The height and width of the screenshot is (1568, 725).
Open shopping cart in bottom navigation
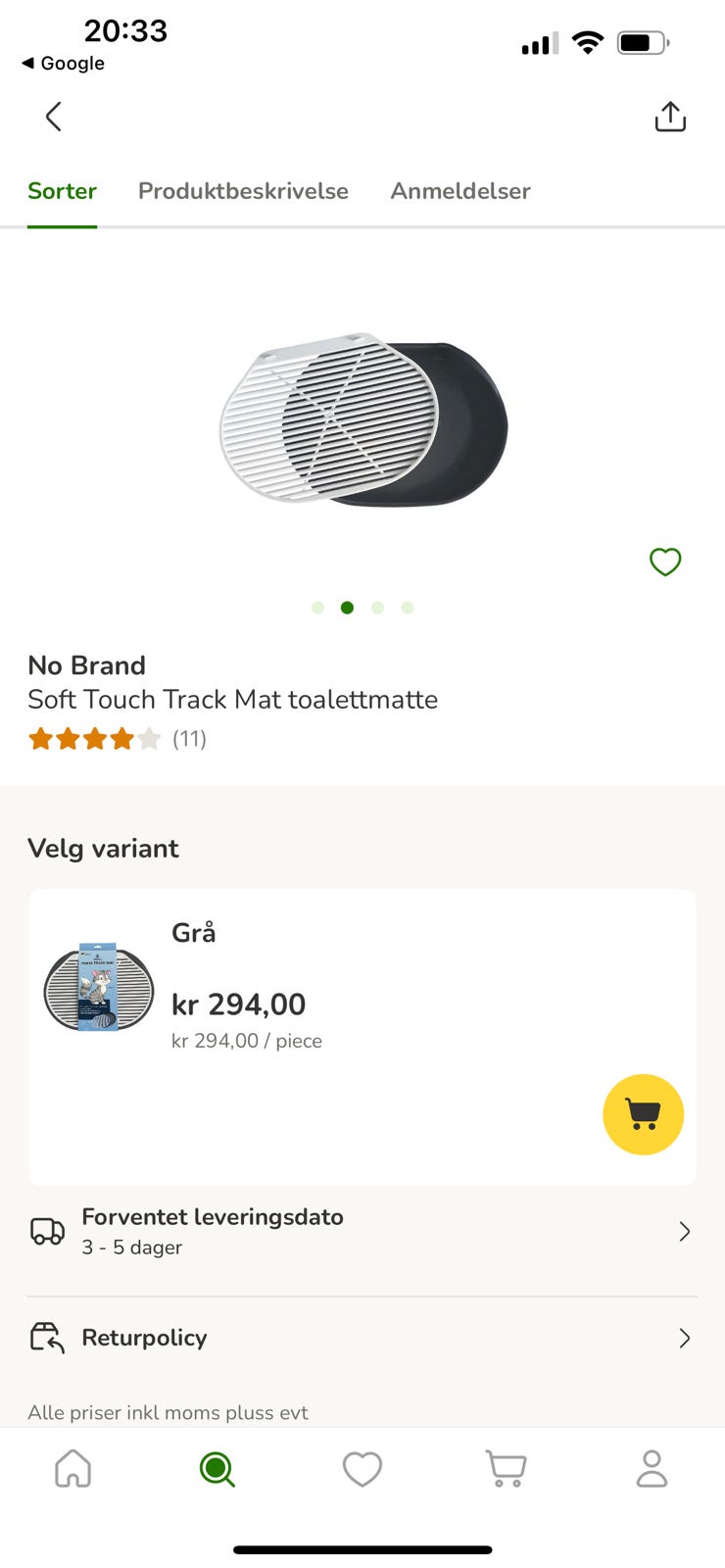tap(507, 1469)
